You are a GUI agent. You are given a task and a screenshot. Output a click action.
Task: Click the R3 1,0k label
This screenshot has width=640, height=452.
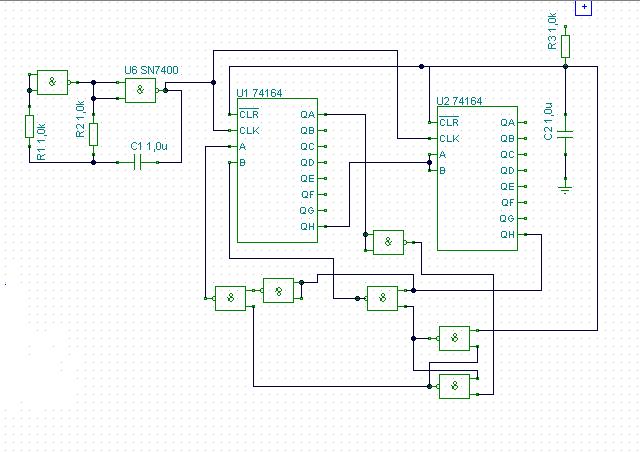(552, 31)
